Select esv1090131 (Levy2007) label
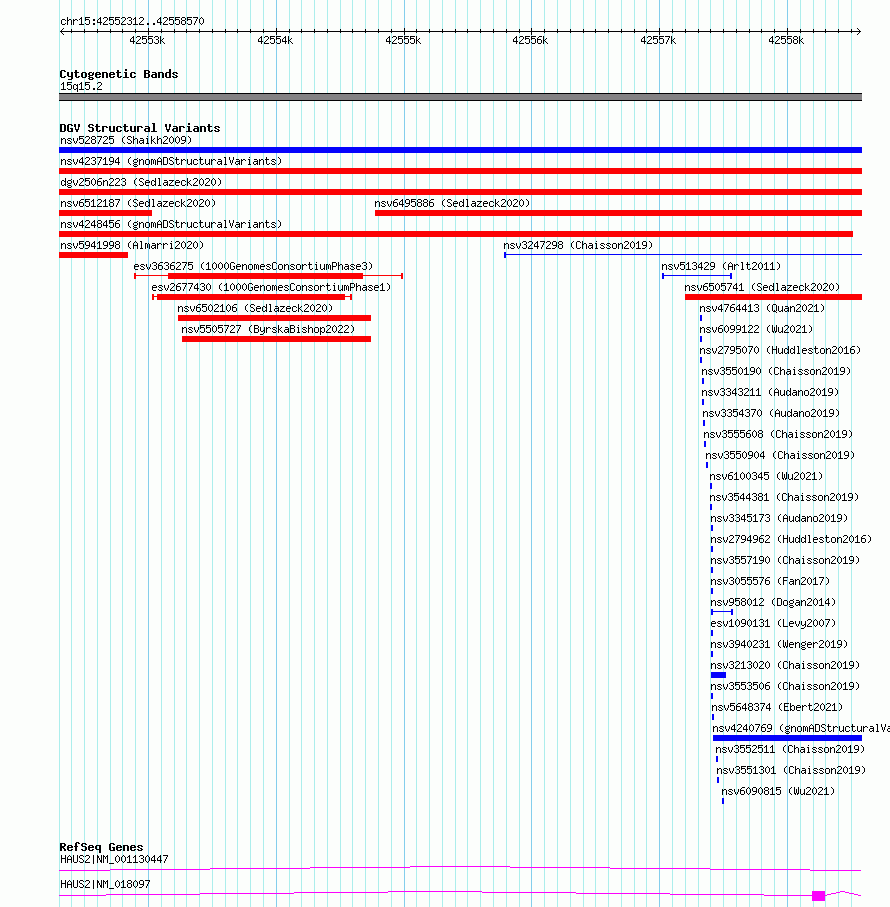 coord(773,624)
